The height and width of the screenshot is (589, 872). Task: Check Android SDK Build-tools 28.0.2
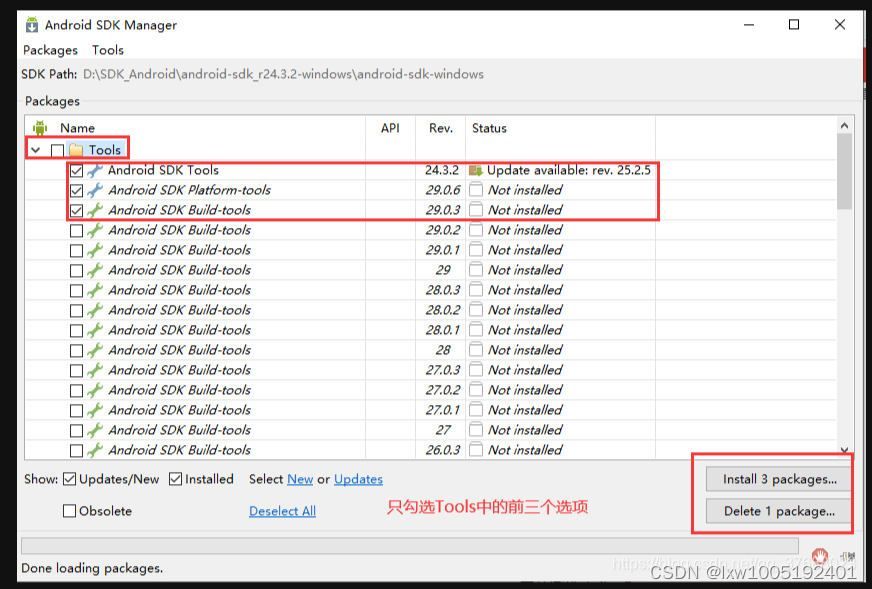pos(77,311)
